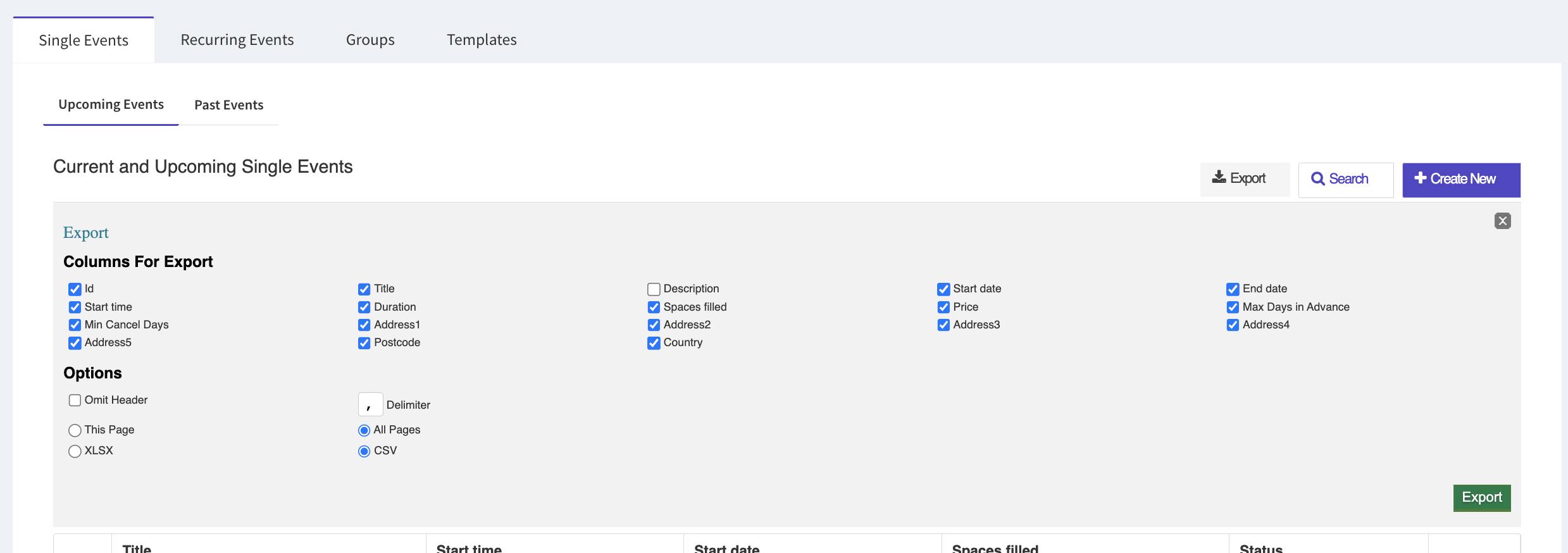Open the Export option next to the Search button

pyautogui.click(x=1245, y=179)
